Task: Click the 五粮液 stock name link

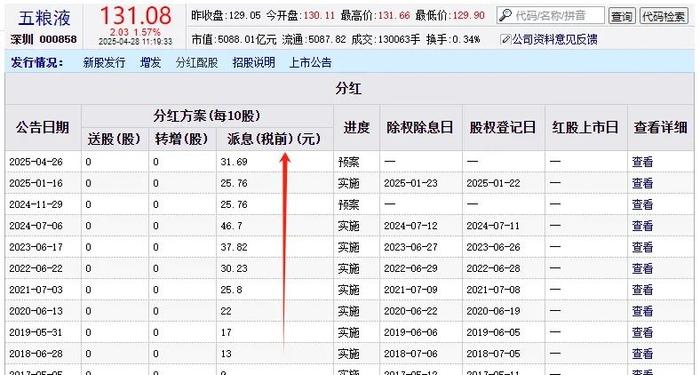Action: pyautogui.click(x=44, y=18)
